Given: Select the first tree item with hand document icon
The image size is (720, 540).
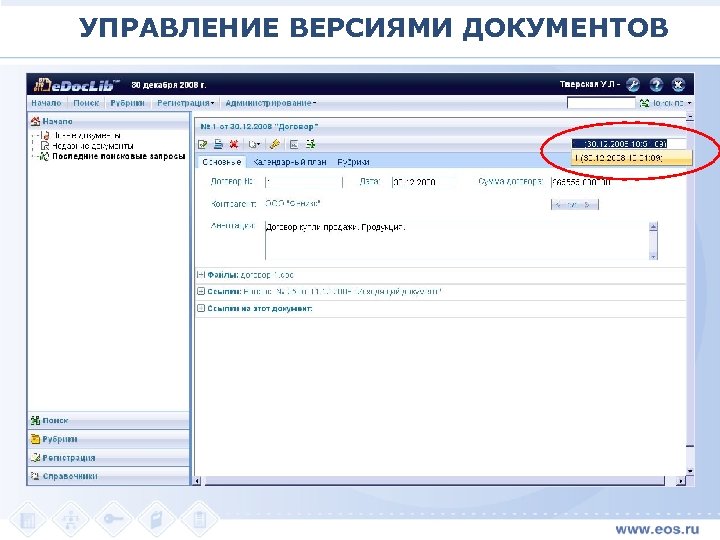Looking at the screenshot, I should (81, 135).
